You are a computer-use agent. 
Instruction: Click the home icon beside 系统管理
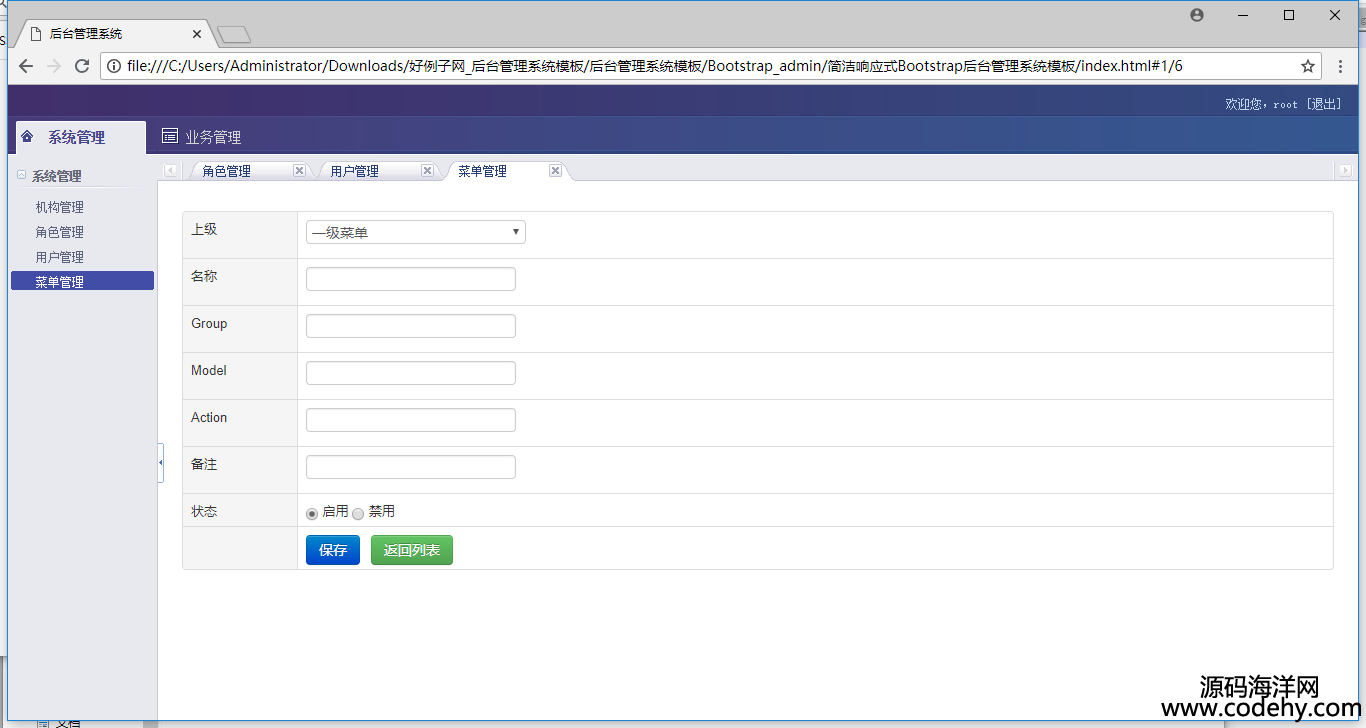(x=27, y=137)
